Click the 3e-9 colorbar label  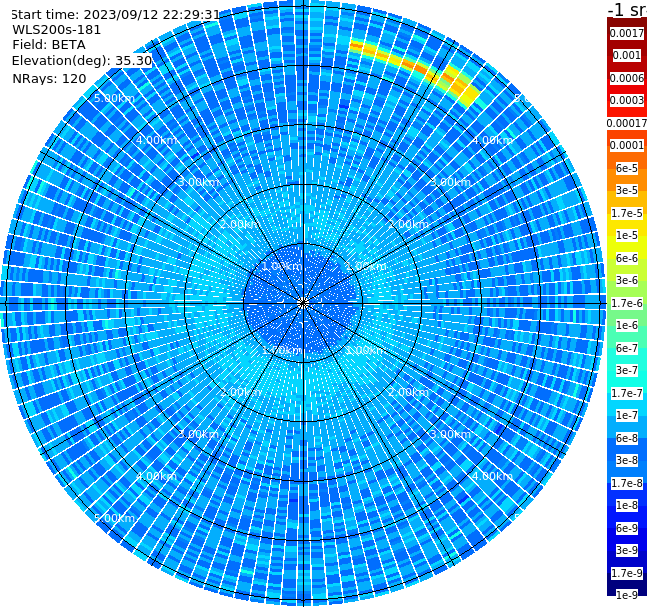[627, 550]
